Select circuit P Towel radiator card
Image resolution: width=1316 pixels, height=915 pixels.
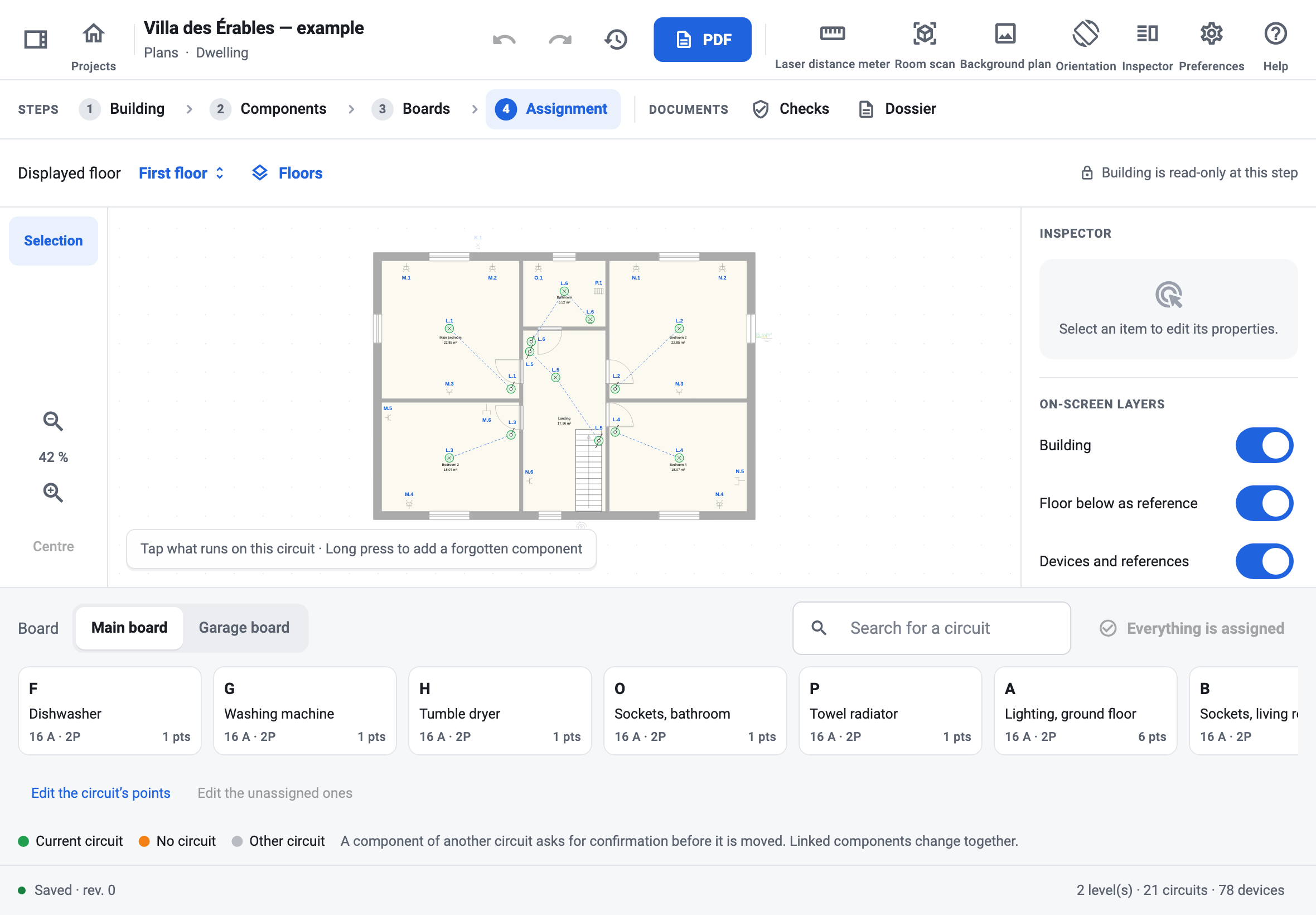tap(891, 711)
